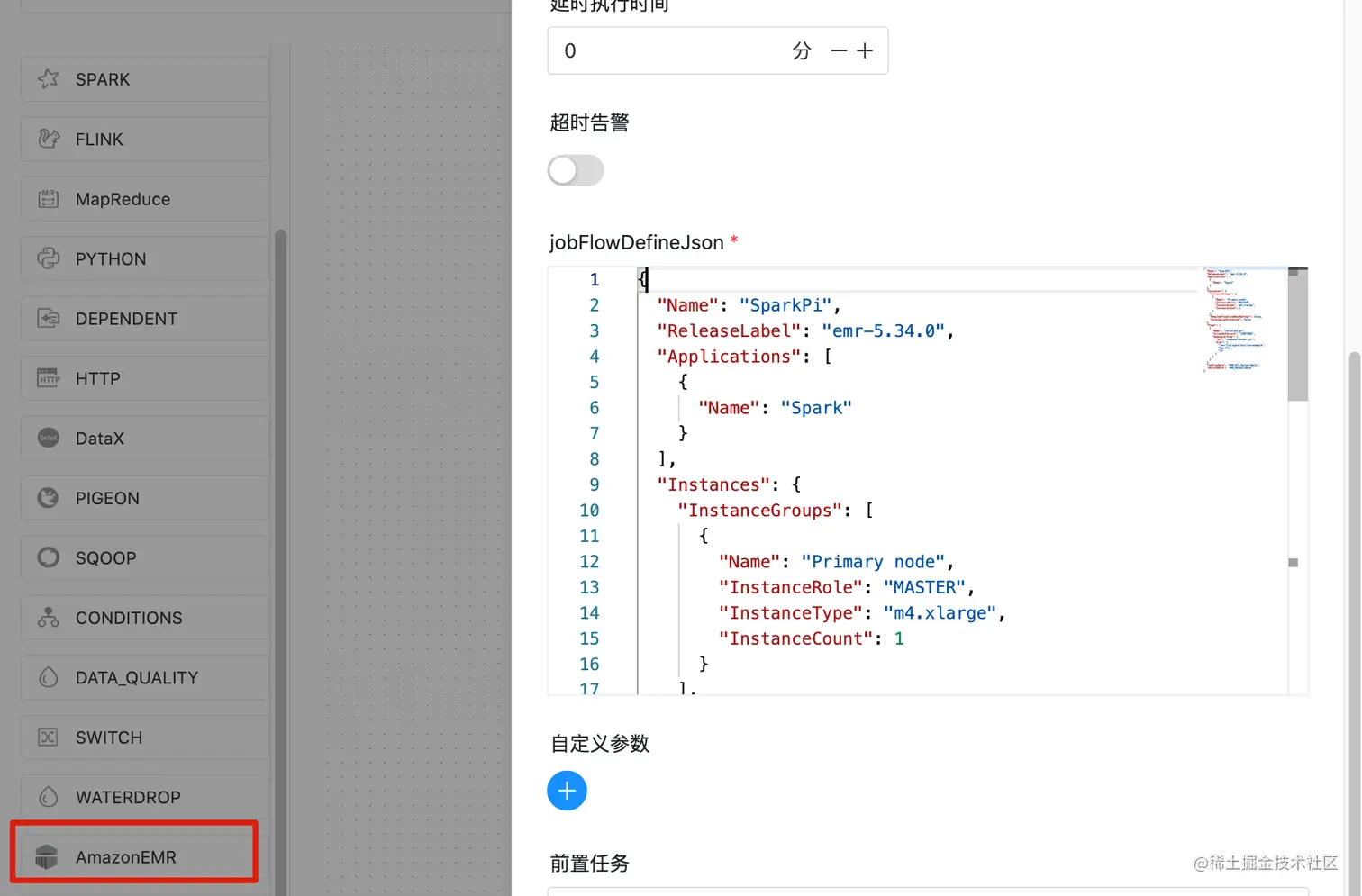
Task: Click the "Spark" application name value
Action: point(816,408)
